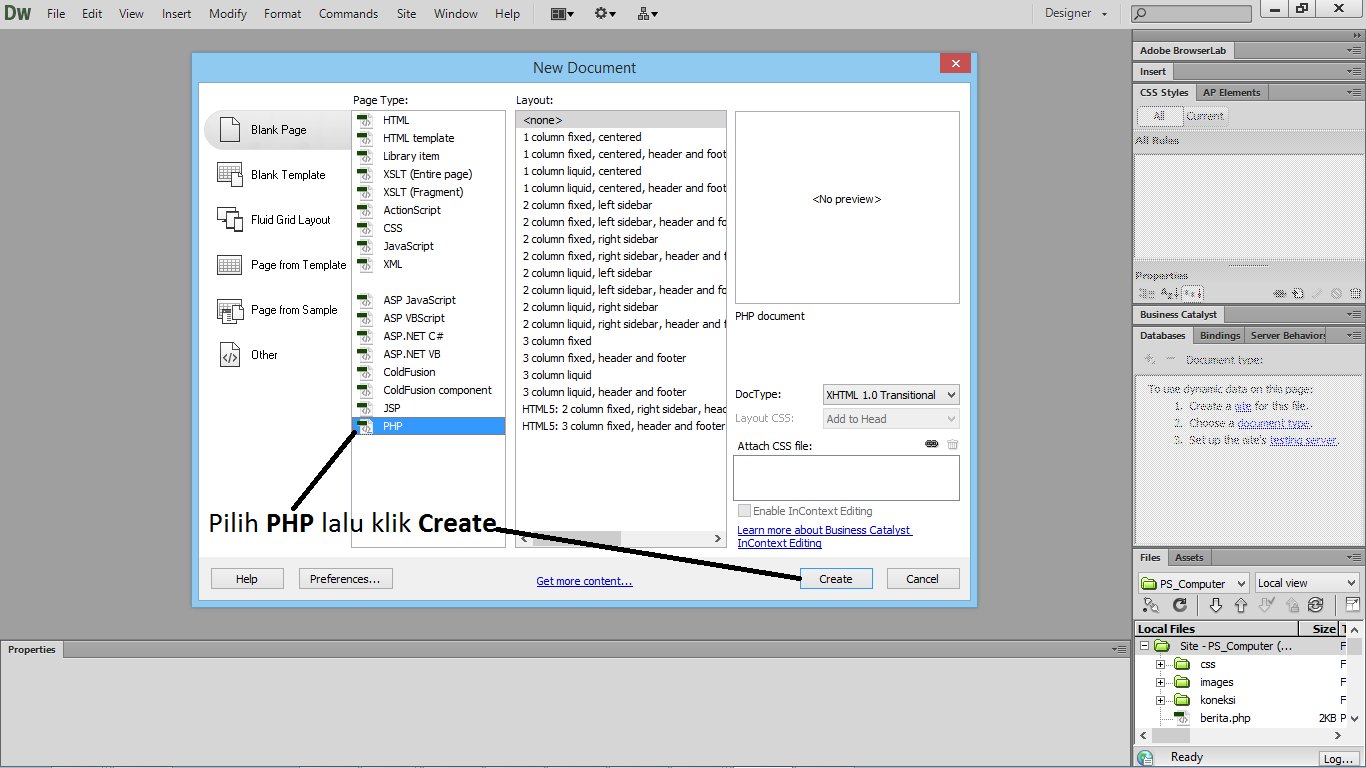This screenshot has width=1366, height=768.
Task: Click the Layout list horizontal scrollbar
Action: pos(620,539)
